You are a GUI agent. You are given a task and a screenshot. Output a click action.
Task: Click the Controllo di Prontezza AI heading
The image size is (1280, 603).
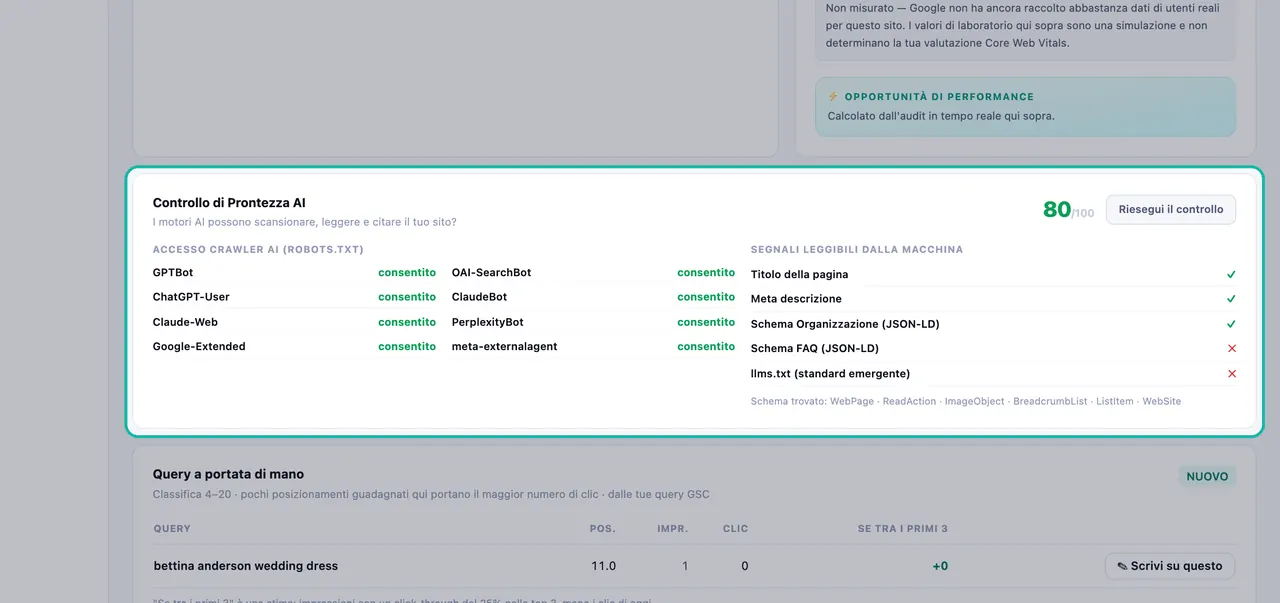coord(229,203)
